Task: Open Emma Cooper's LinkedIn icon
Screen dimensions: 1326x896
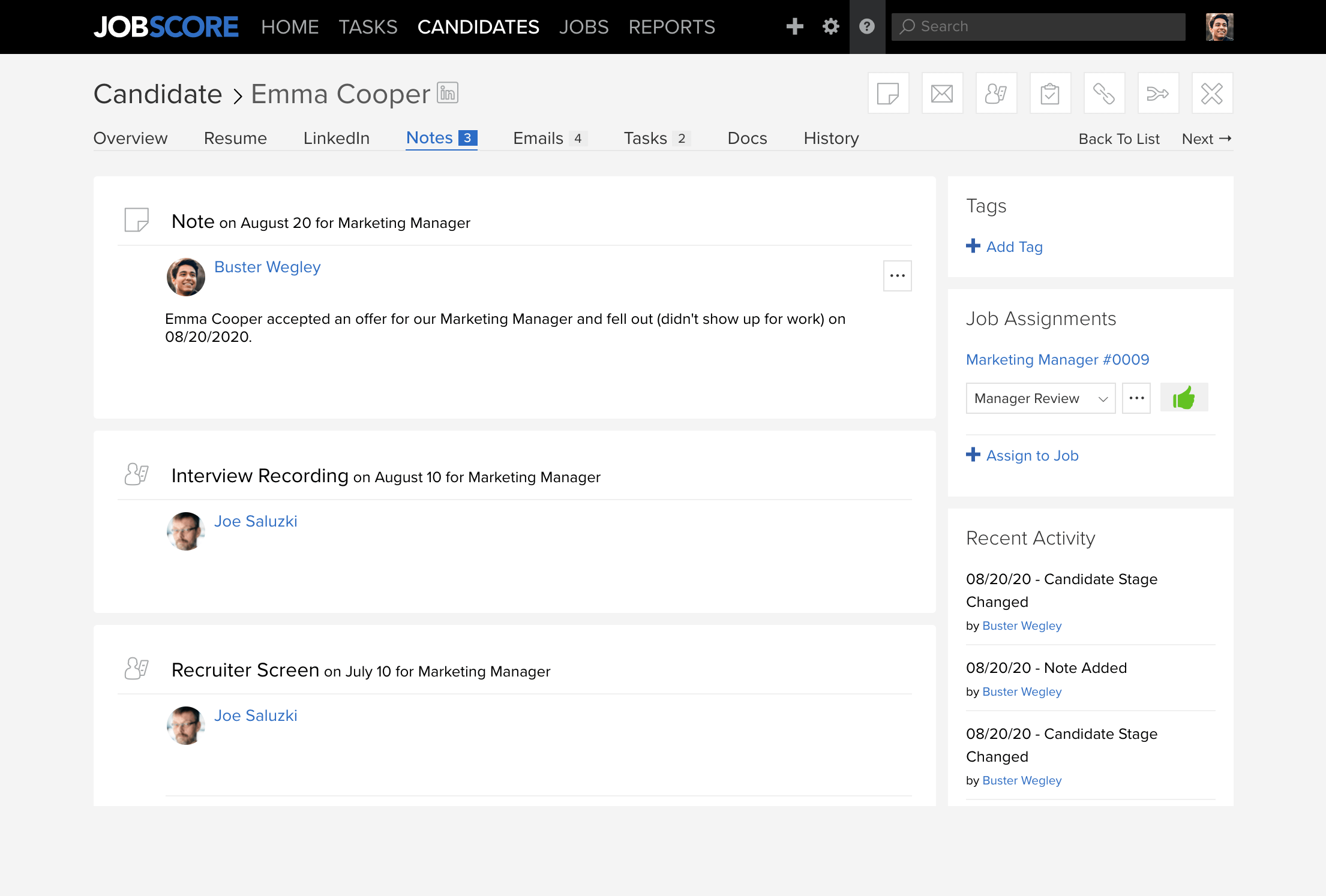Action: [448, 92]
